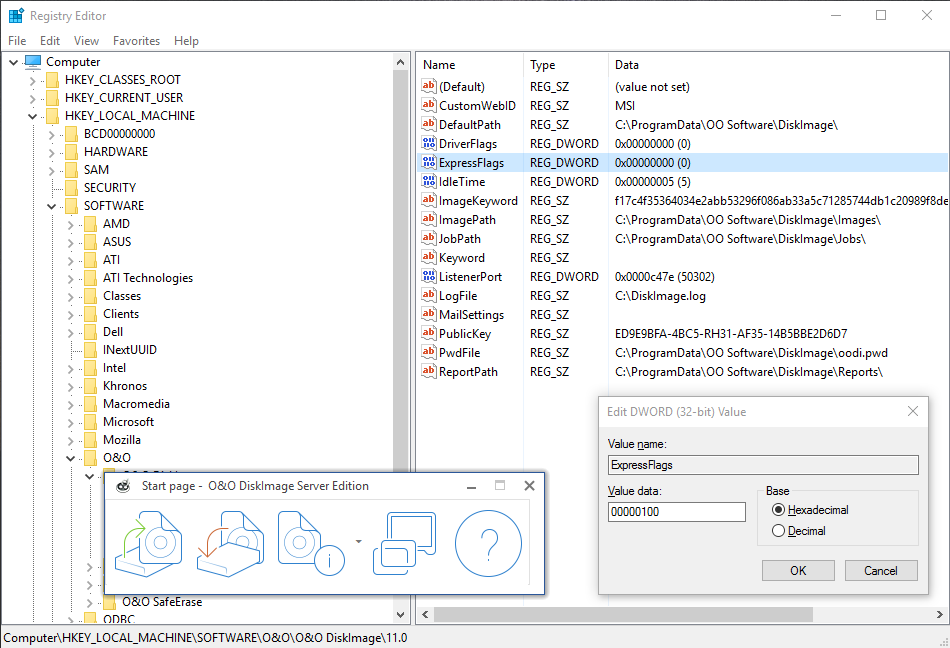Collapse the HKEY_LOCAL_MACHINE key
The image size is (950, 648).
pos(33,116)
